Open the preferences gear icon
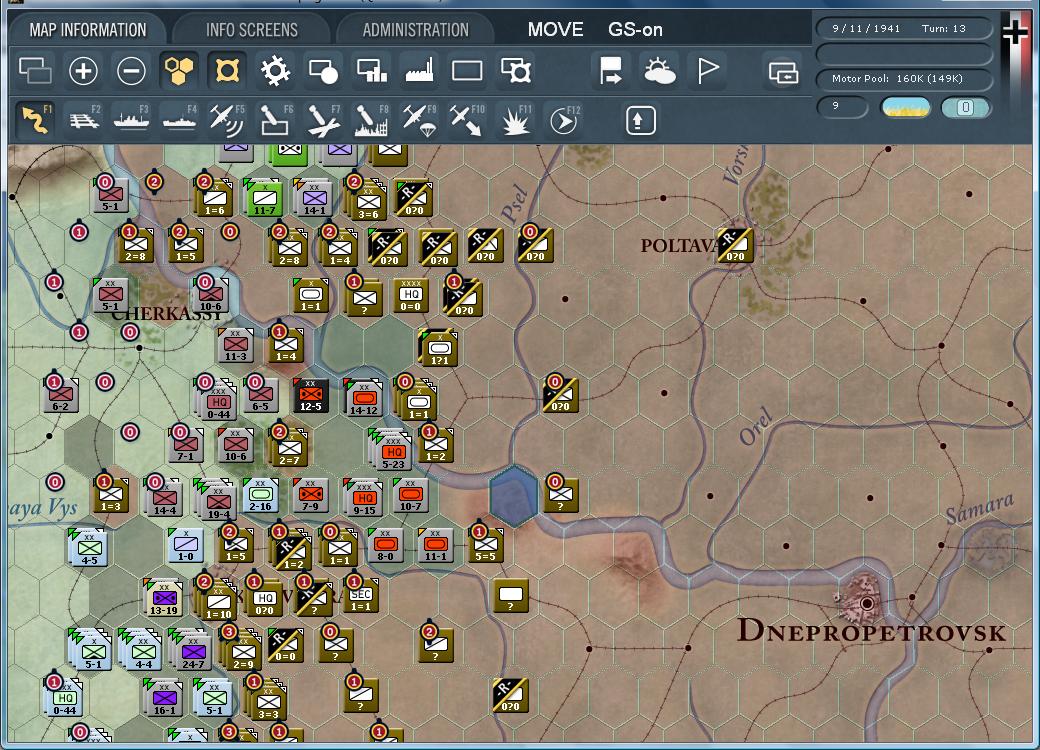Image resolution: width=1040 pixels, height=750 pixels. tap(276, 71)
